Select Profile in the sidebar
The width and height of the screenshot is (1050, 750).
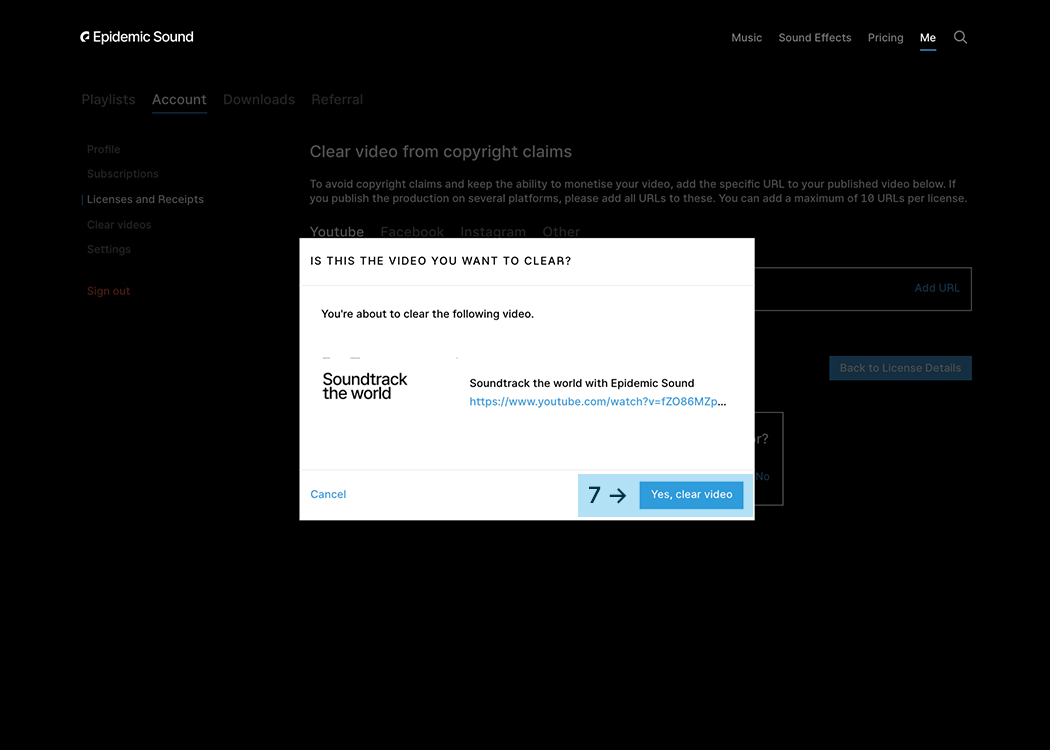[103, 150]
